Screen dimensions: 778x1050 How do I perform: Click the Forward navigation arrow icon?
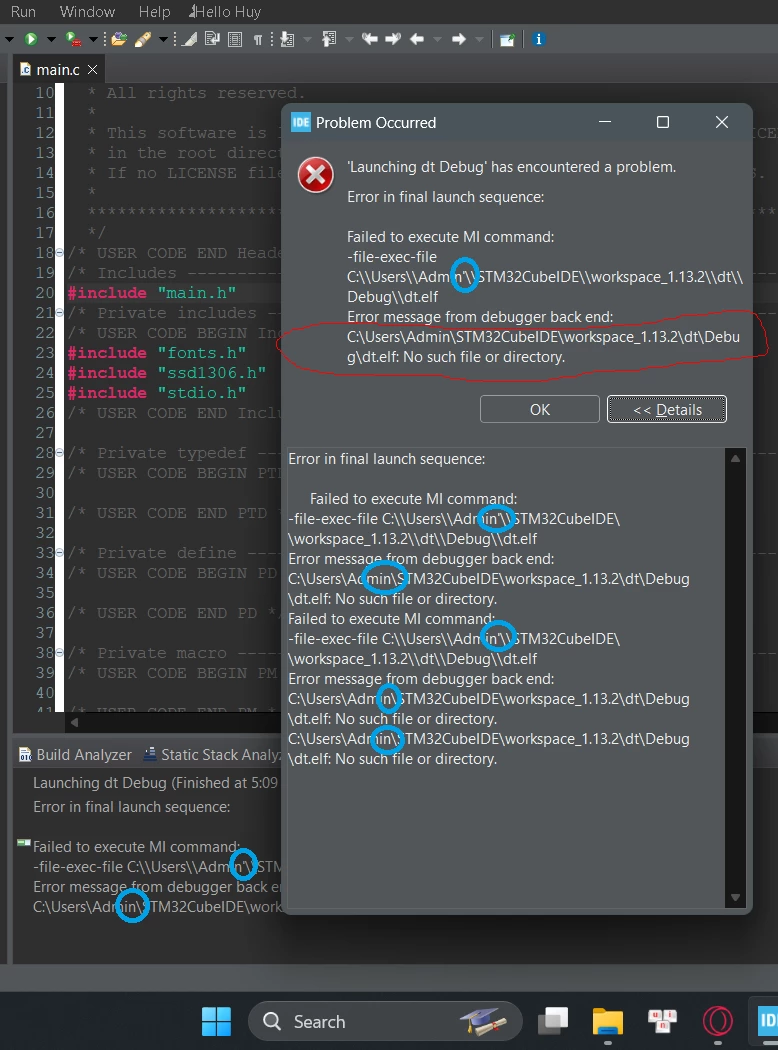click(459, 39)
